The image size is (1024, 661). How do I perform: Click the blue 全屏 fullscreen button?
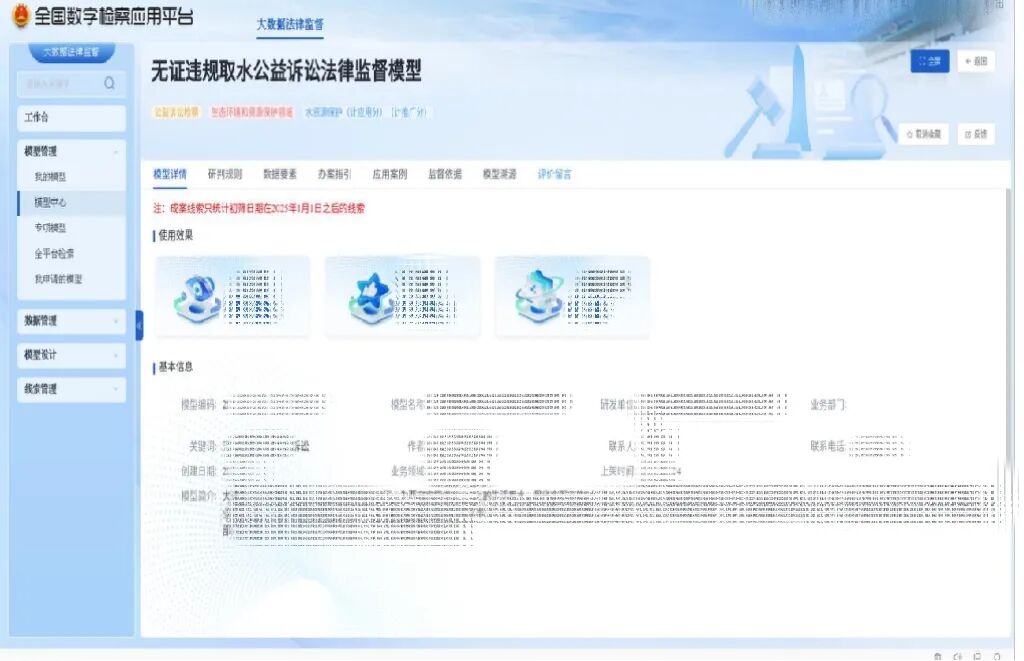click(x=929, y=62)
